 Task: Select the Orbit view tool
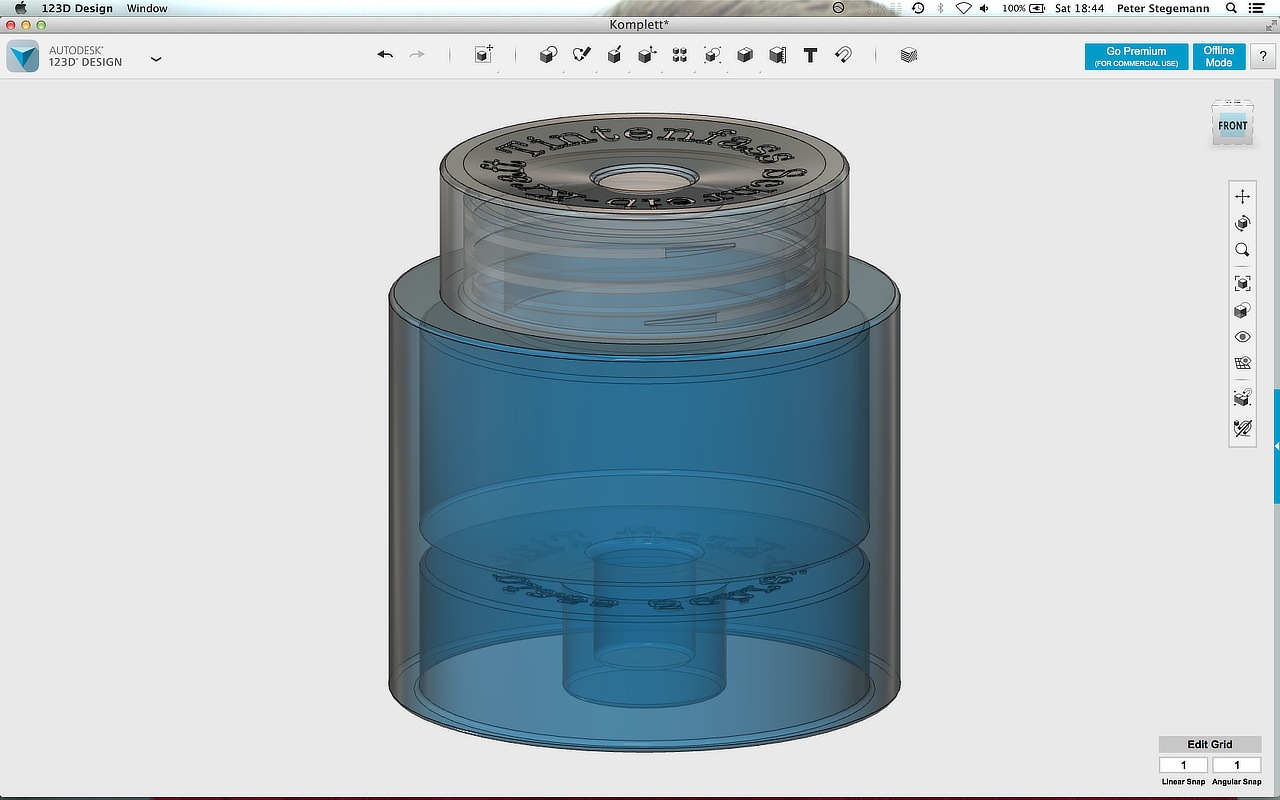pos(1243,223)
